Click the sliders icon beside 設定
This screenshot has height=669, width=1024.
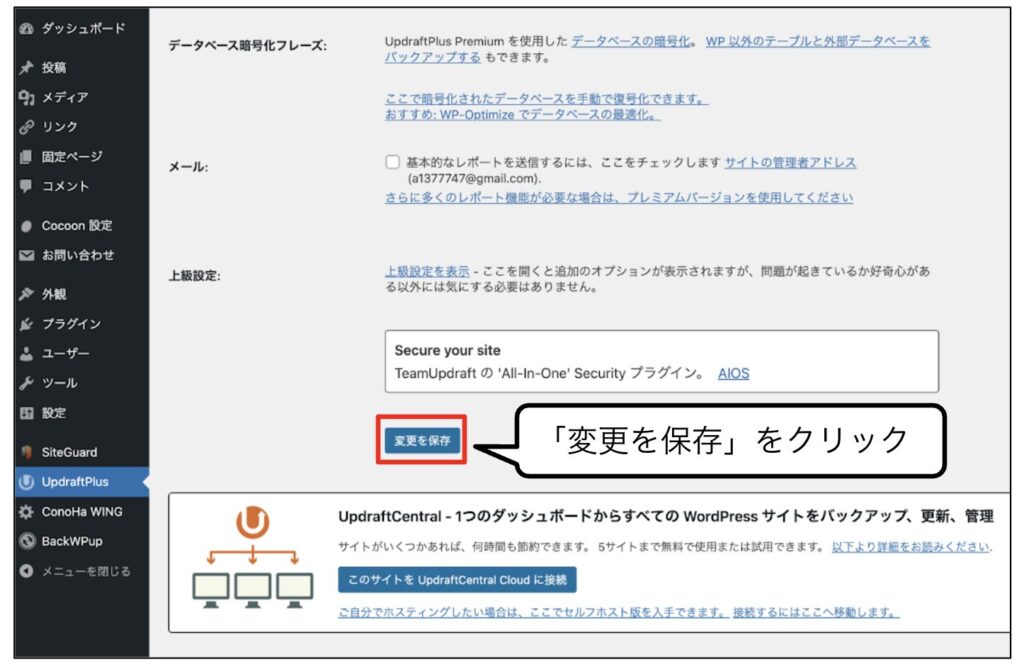pyautogui.click(x=26, y=413)
